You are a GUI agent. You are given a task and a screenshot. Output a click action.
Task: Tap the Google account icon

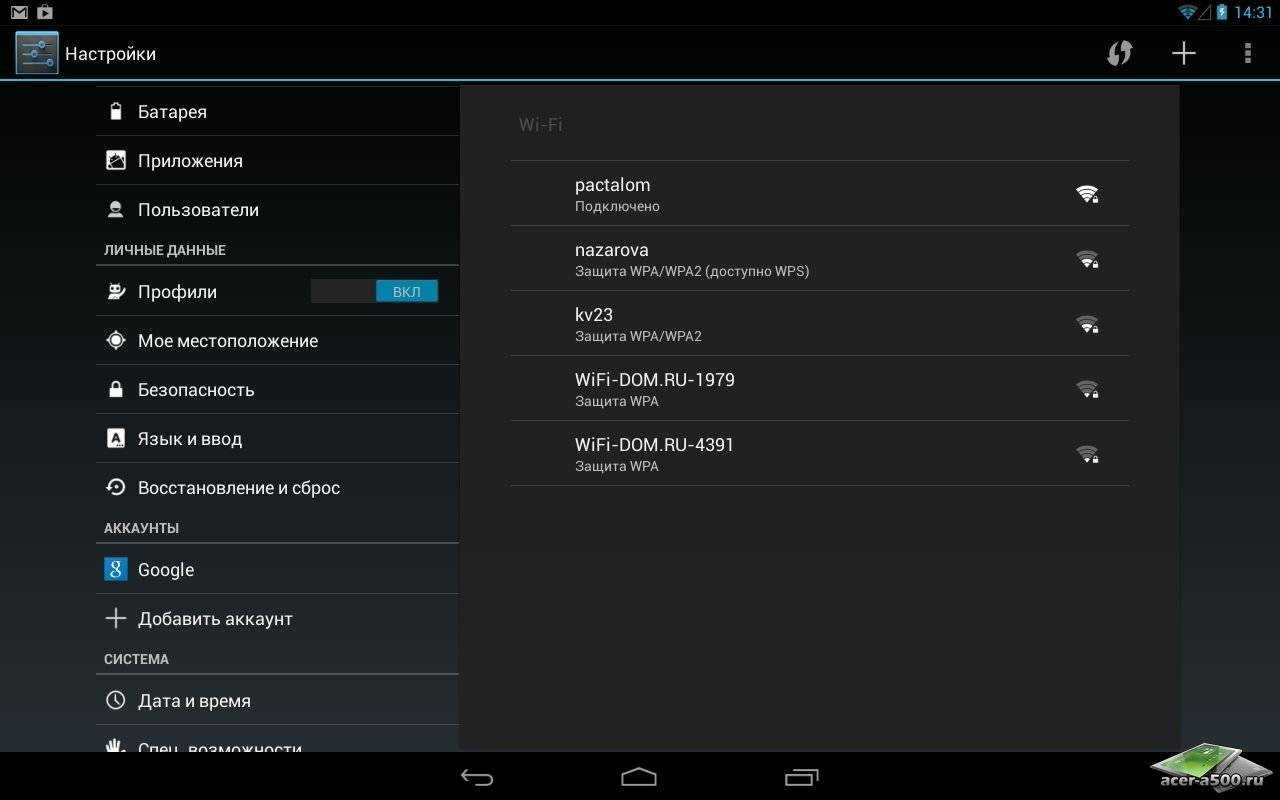pos(116,569)
